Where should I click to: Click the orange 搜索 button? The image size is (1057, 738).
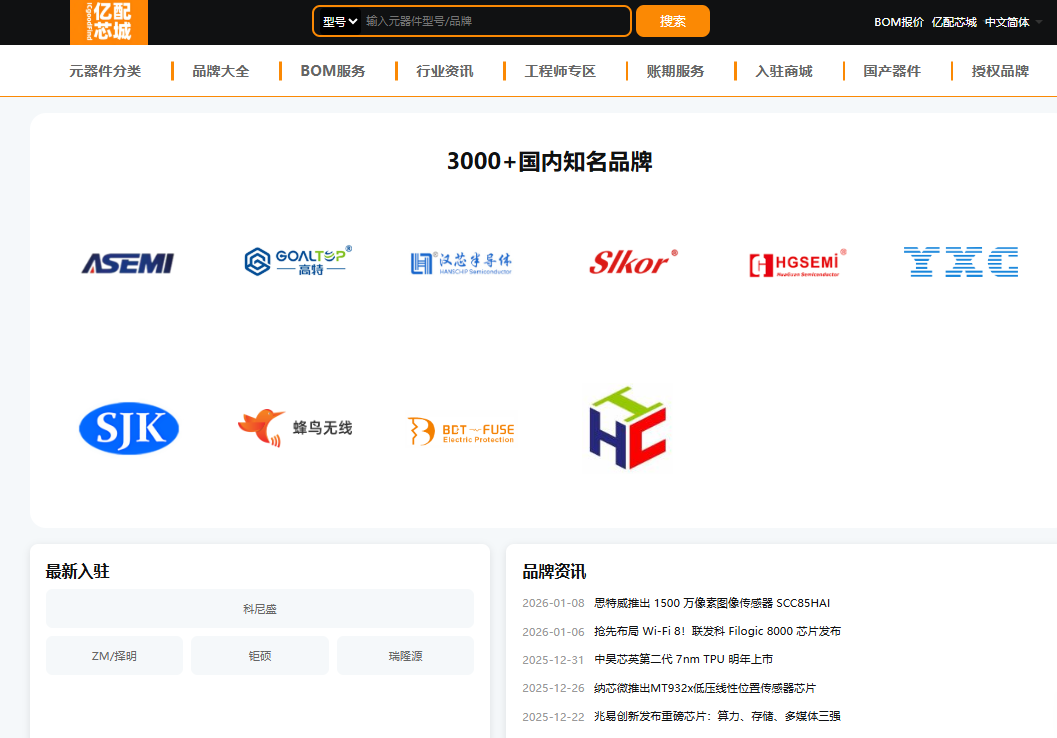tap(673, 21)
